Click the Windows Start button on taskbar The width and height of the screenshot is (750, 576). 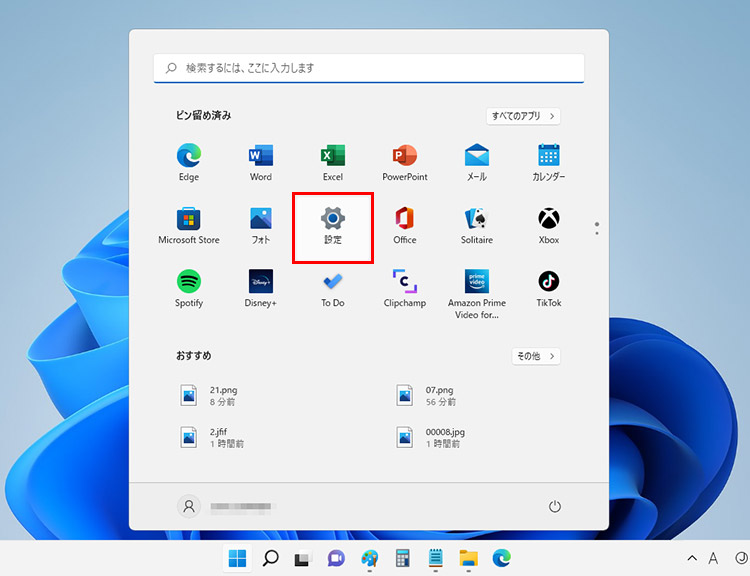(238, 558)
